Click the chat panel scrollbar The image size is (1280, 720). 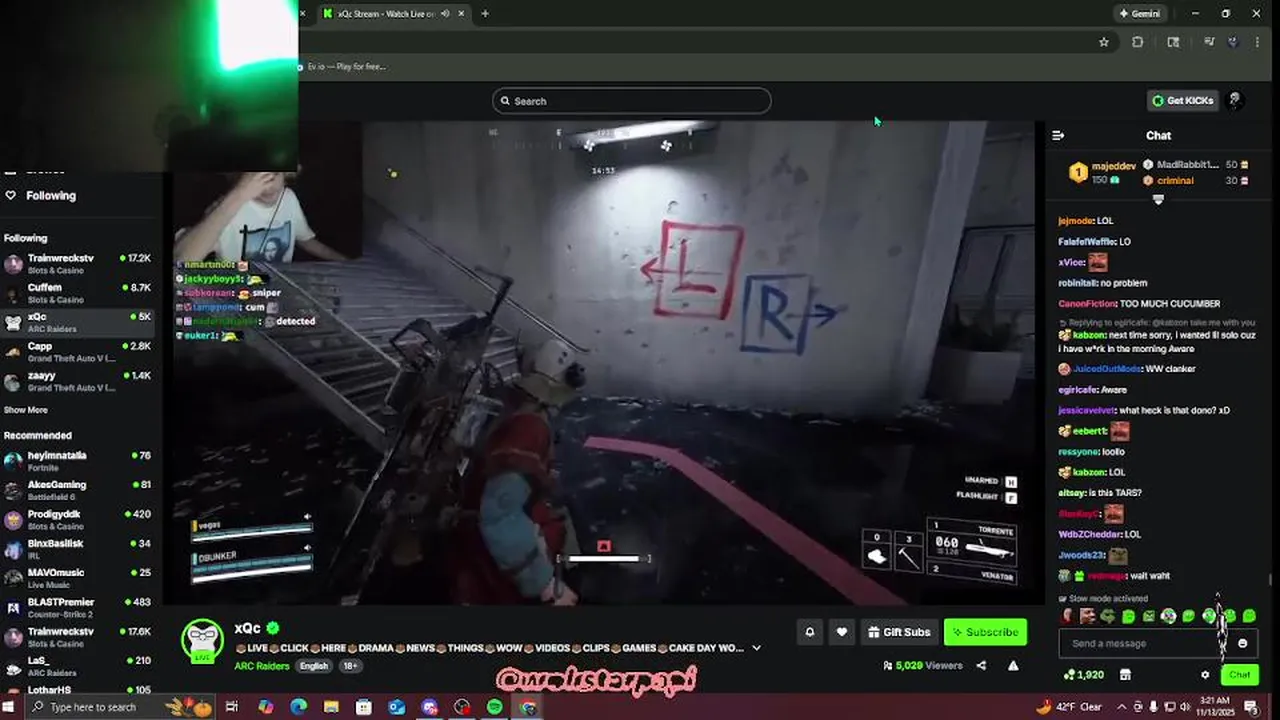[x=1271, y=580]
